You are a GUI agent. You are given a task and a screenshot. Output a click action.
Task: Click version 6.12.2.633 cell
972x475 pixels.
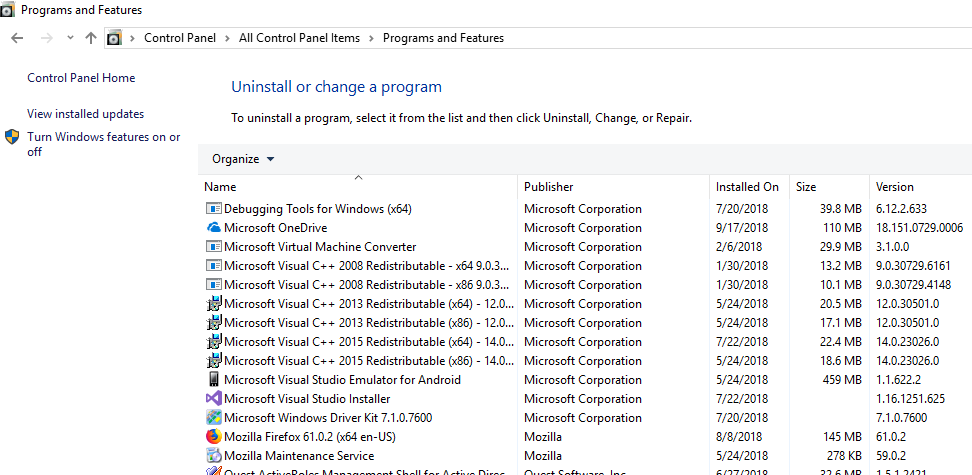click(x=901, y=208)
